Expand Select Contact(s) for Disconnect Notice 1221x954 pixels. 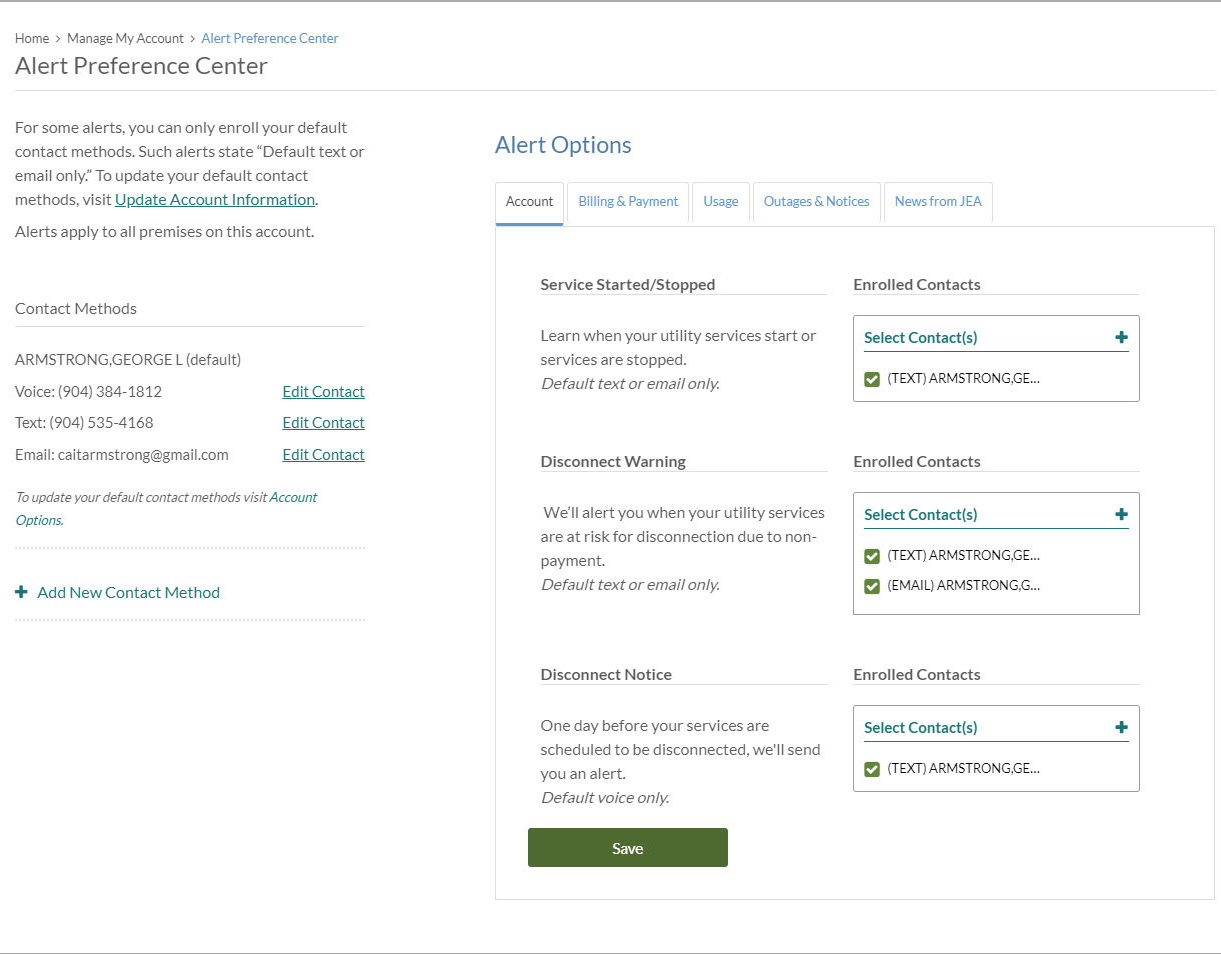pos(1121,728)
